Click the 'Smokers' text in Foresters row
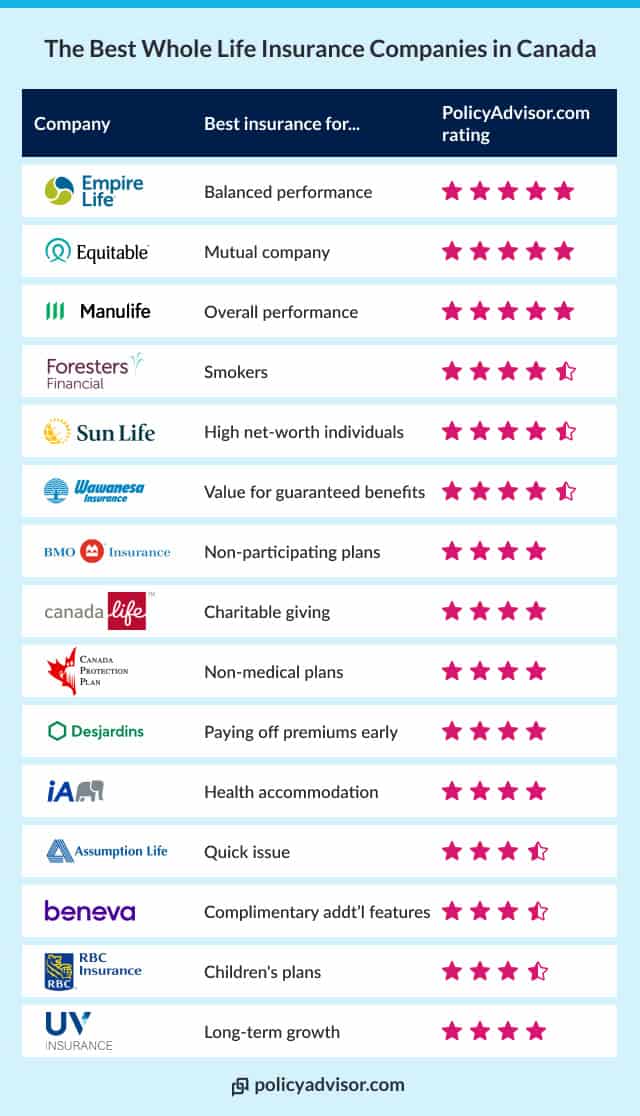Screen dimensions: 640x1116 point(236,372)
